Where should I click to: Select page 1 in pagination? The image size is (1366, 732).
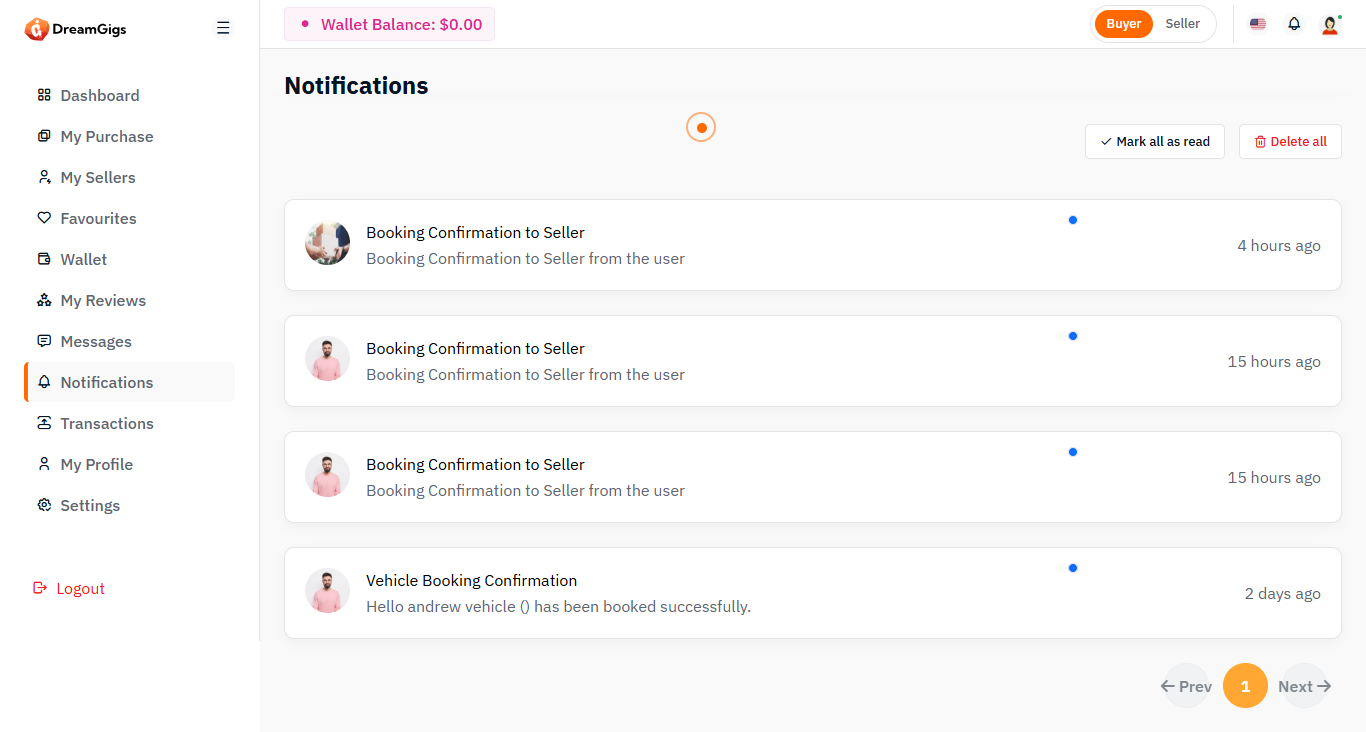tap(1245, 686)
